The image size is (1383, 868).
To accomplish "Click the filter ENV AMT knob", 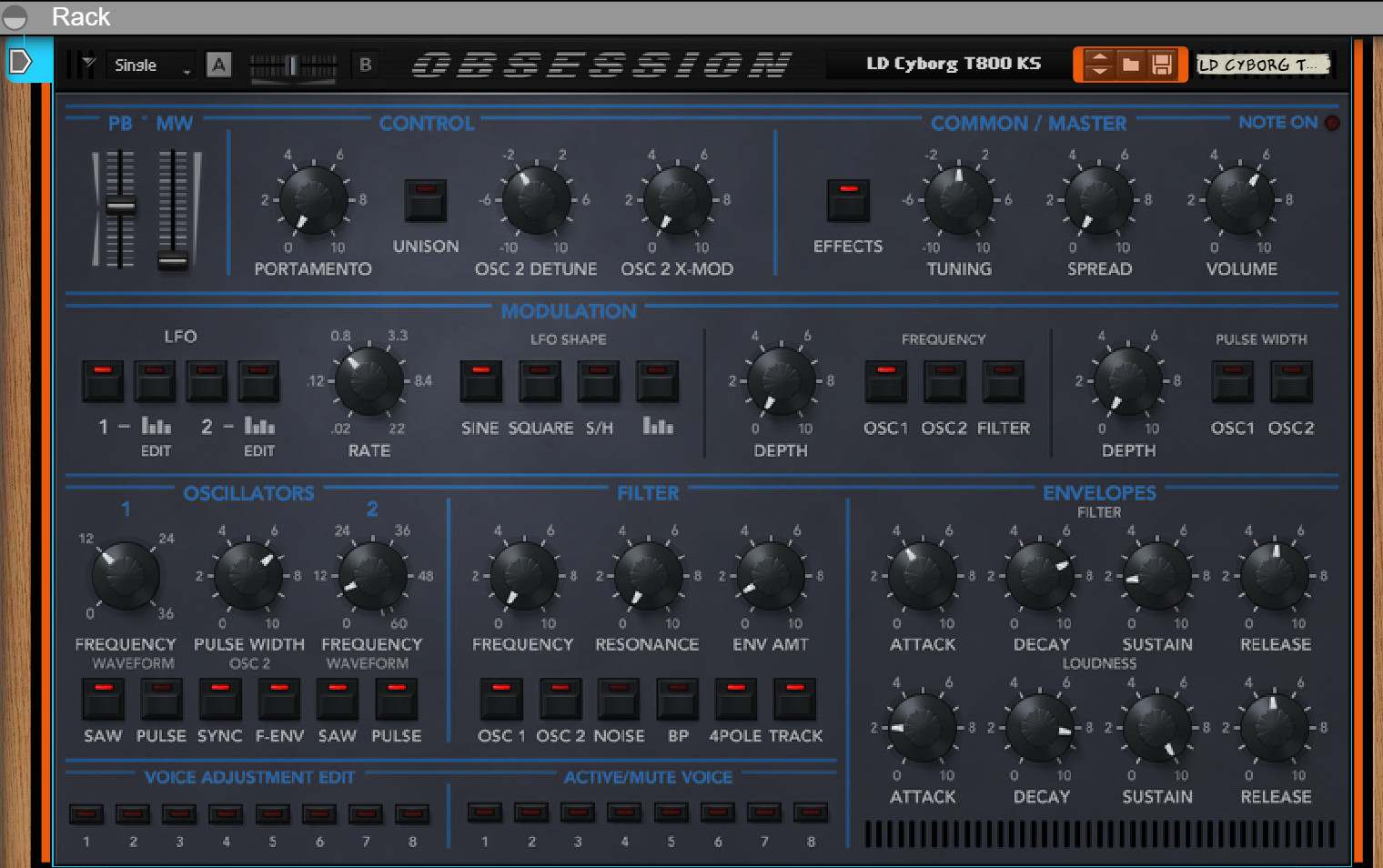I will (771, 576).
